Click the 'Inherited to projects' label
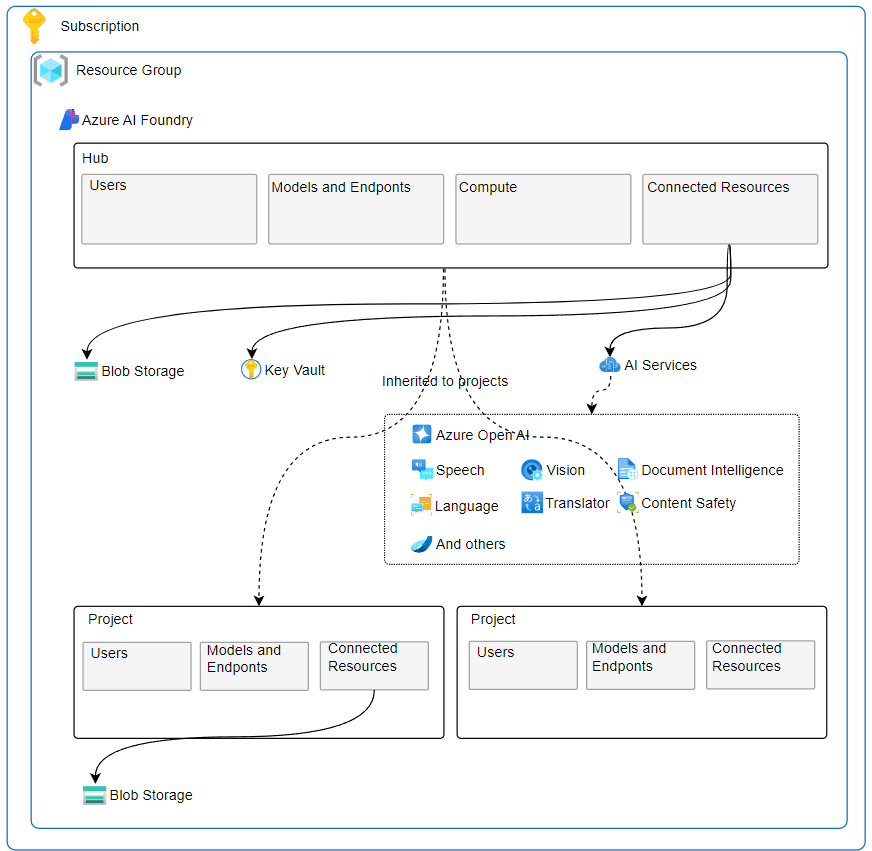The image size is (872, 851). coord(445,381)
